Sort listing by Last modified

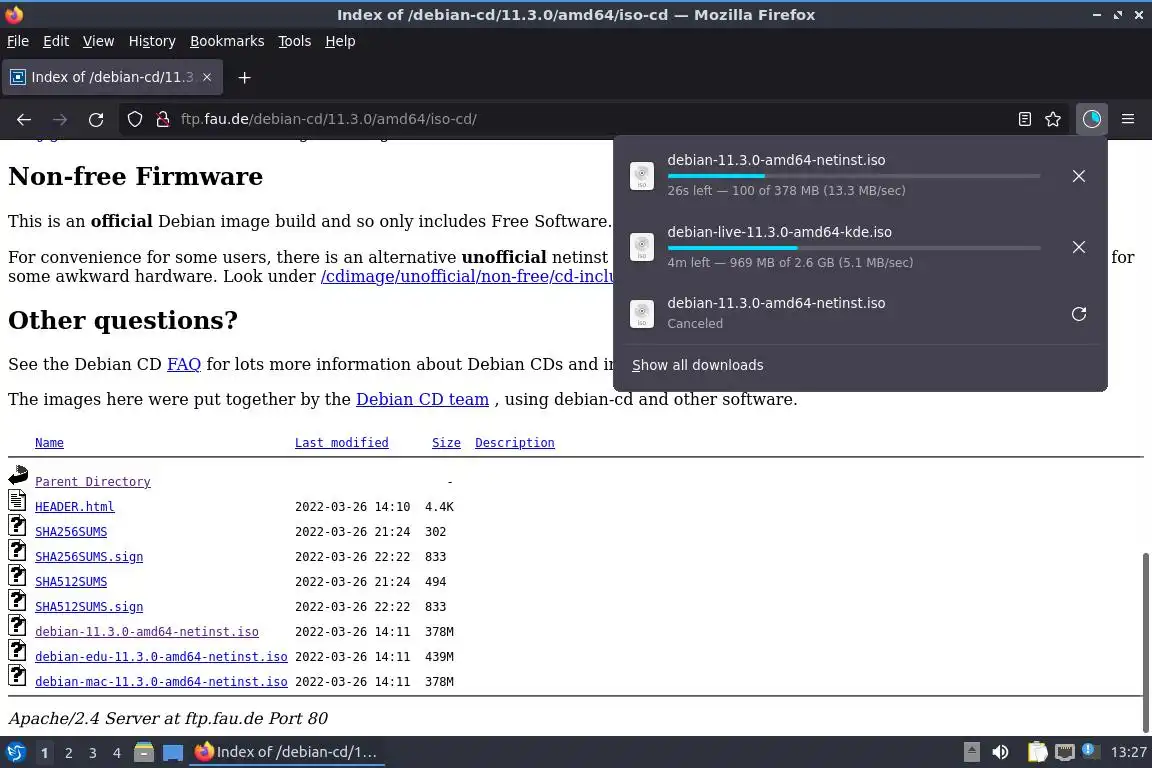(x=342, y=442)
